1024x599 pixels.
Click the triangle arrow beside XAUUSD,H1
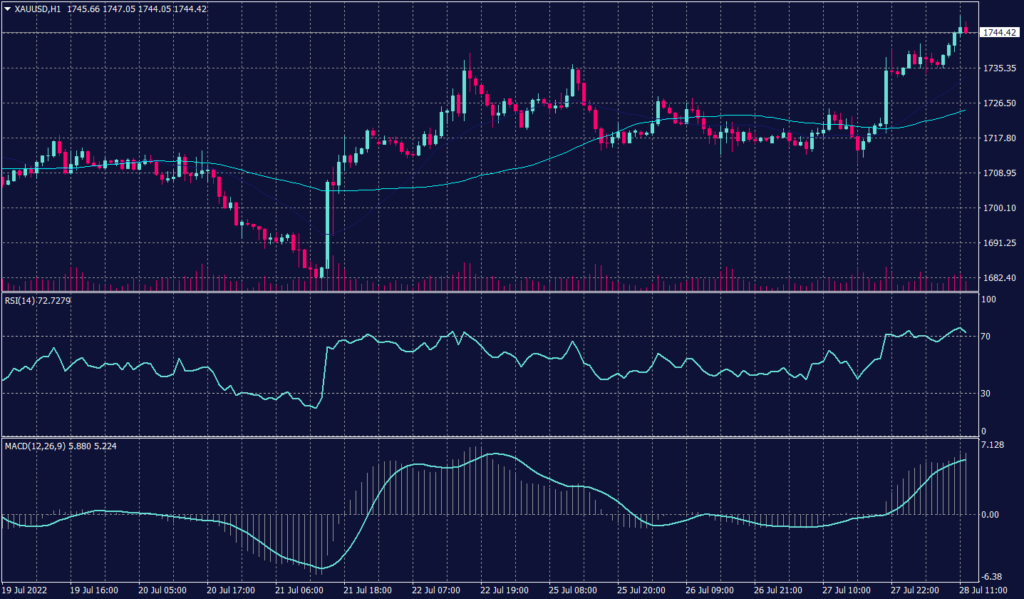8,8
